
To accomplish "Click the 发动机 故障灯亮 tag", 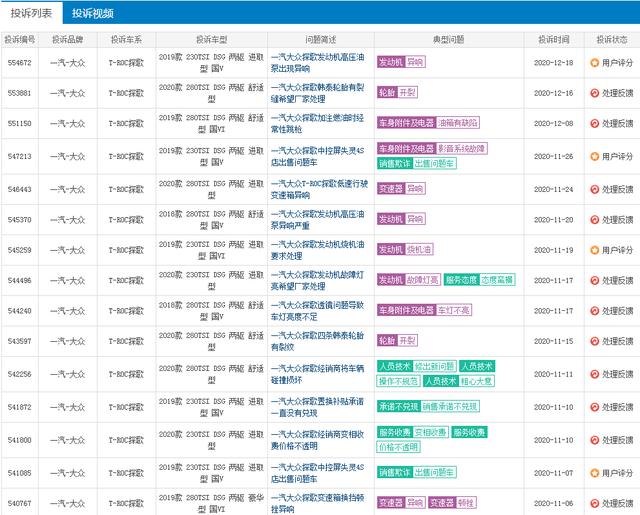I will pyautogui.click(x=409, y=280).
